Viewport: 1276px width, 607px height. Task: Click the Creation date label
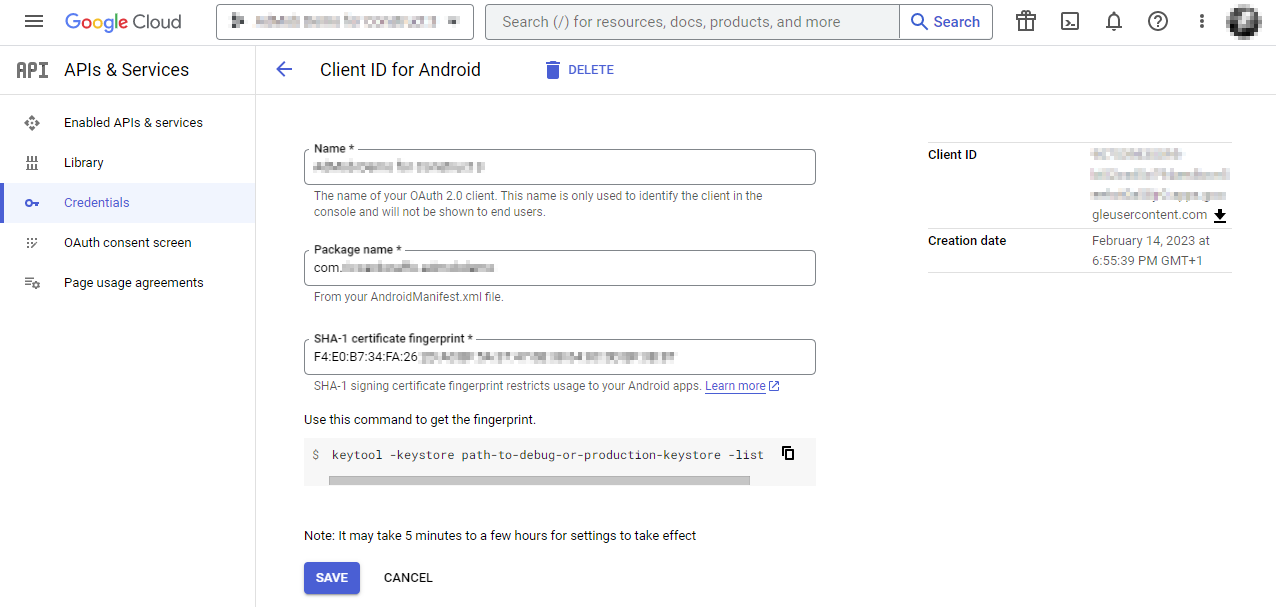tap(967, 241)
